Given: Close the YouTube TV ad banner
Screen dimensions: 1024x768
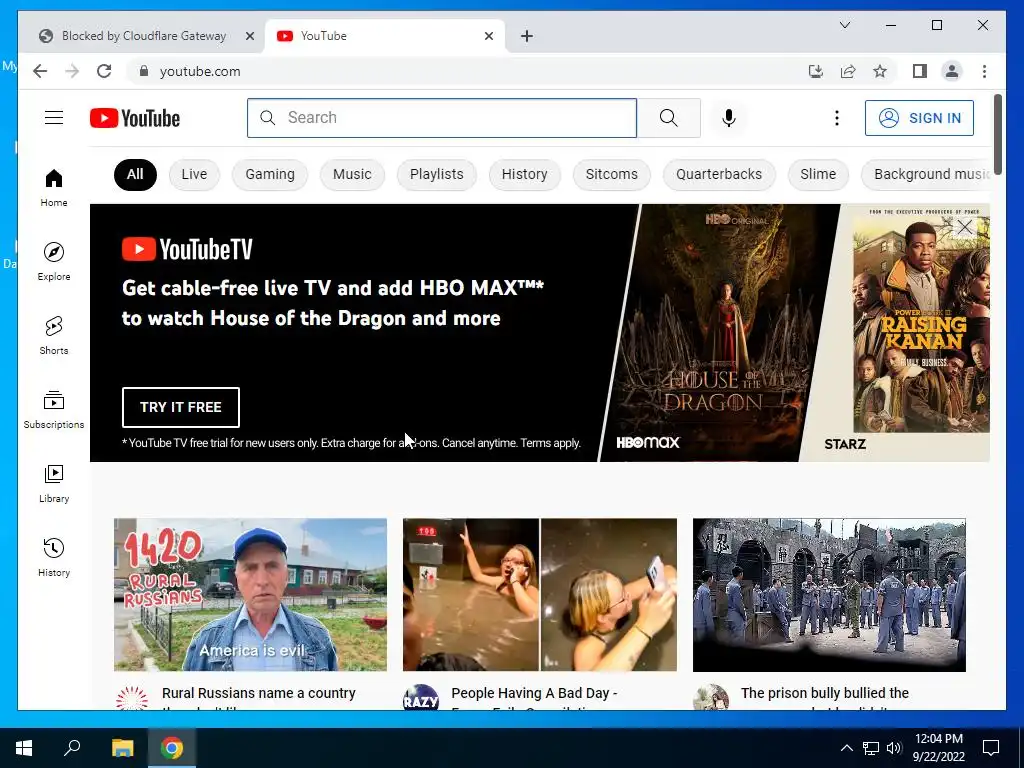Looking at the screenshot, I should (x=965, y=227).
